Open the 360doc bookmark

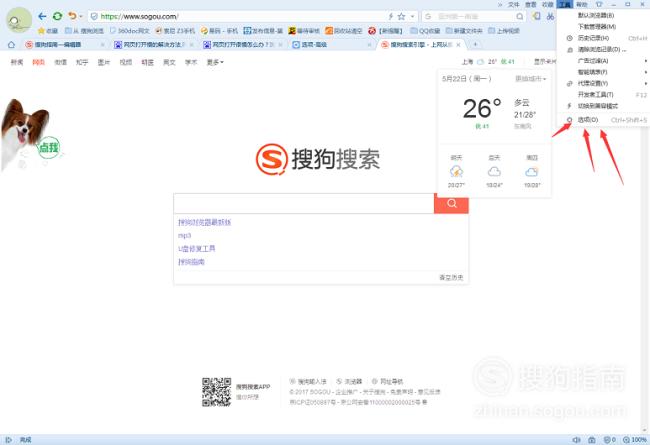pyautogui.click(x=129, y=31)
